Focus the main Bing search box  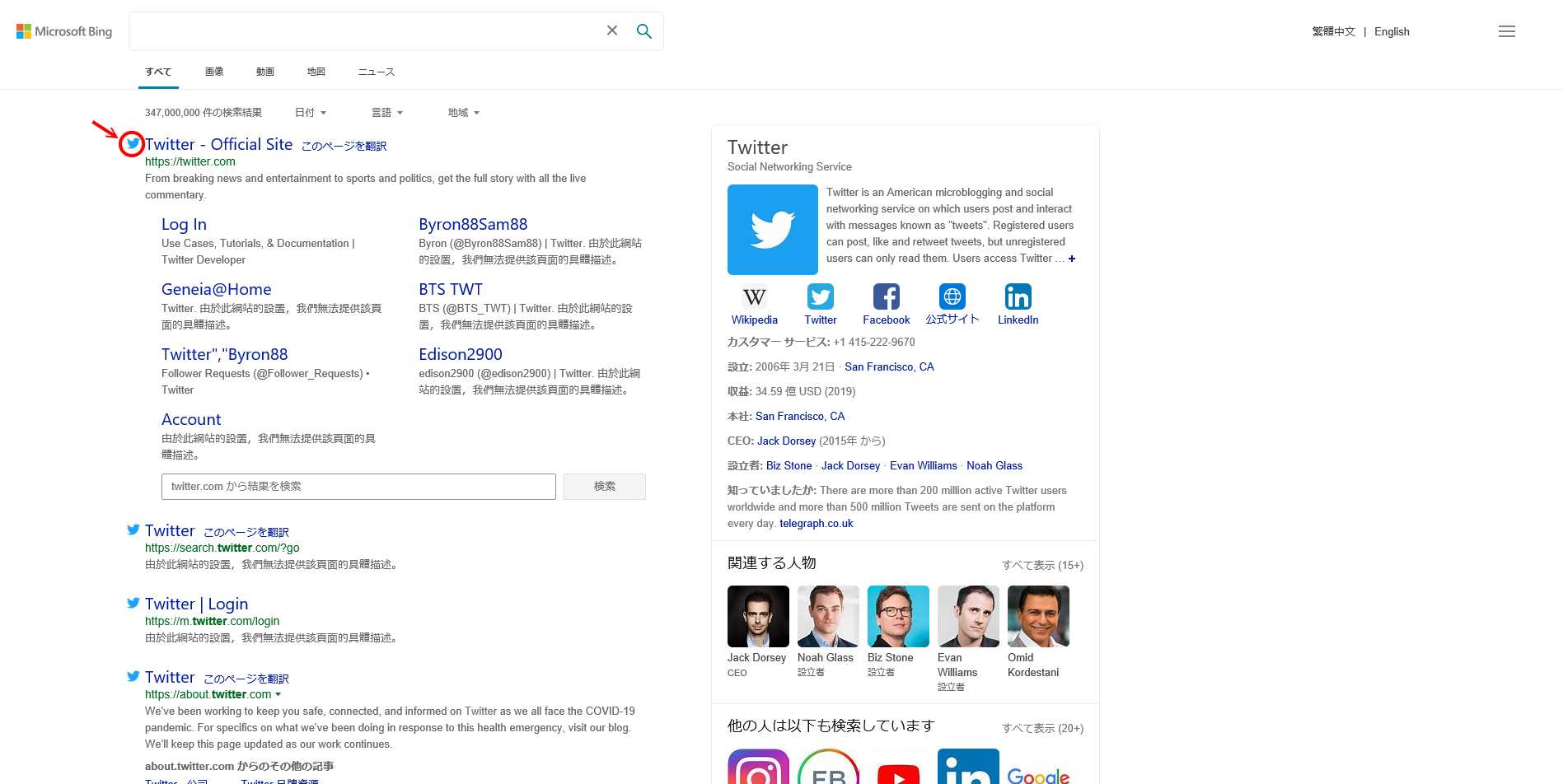(x=367, y=31)
